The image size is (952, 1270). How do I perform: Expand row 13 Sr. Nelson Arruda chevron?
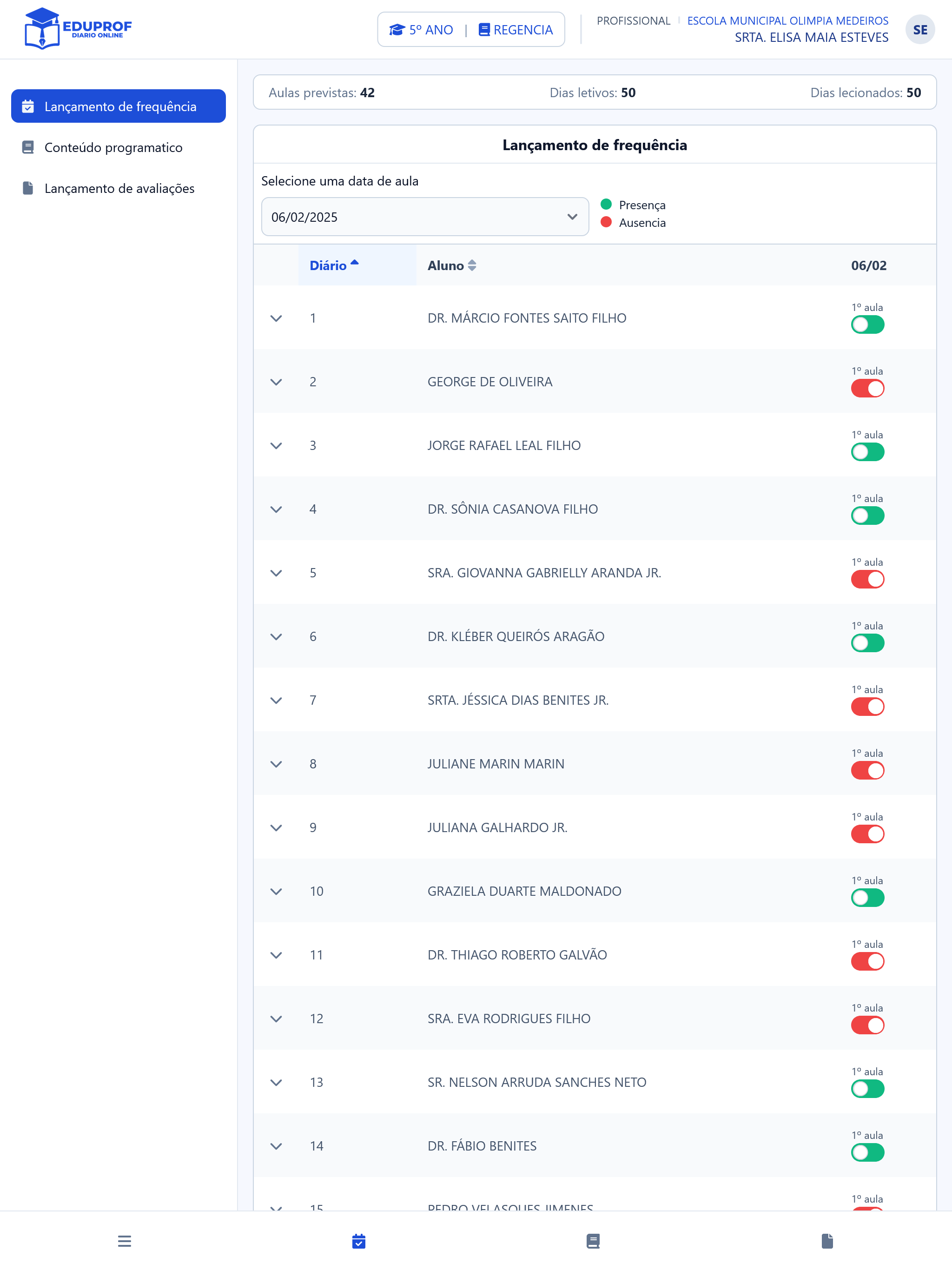point(276,1083)
